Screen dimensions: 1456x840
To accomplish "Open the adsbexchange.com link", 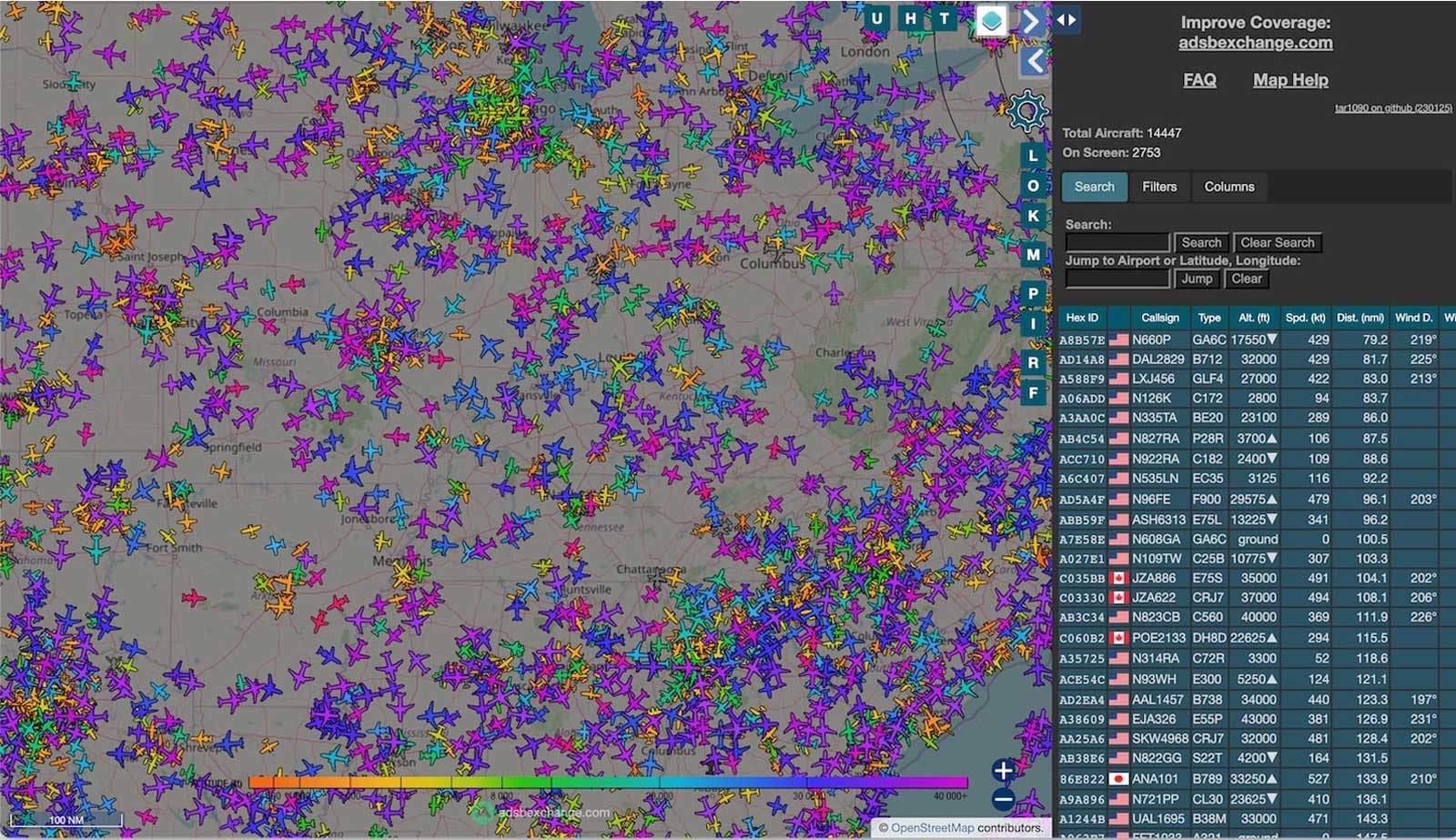I will (x=1255, y=43).
